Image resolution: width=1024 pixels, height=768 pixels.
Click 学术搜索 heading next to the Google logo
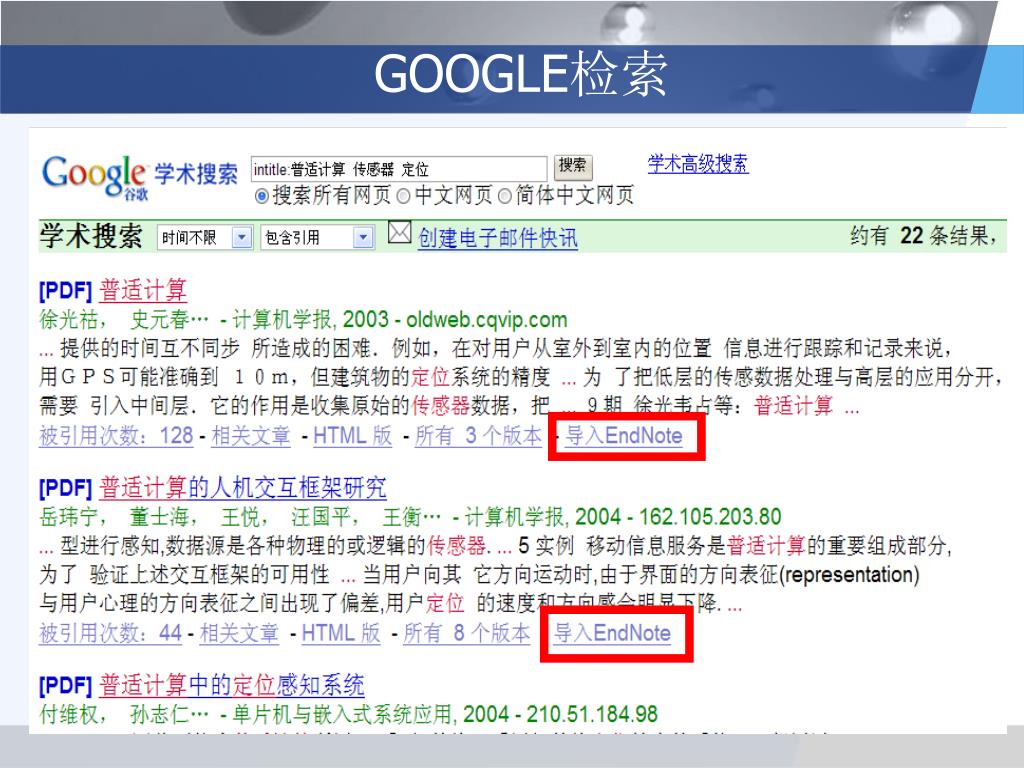tap(196, 174)
